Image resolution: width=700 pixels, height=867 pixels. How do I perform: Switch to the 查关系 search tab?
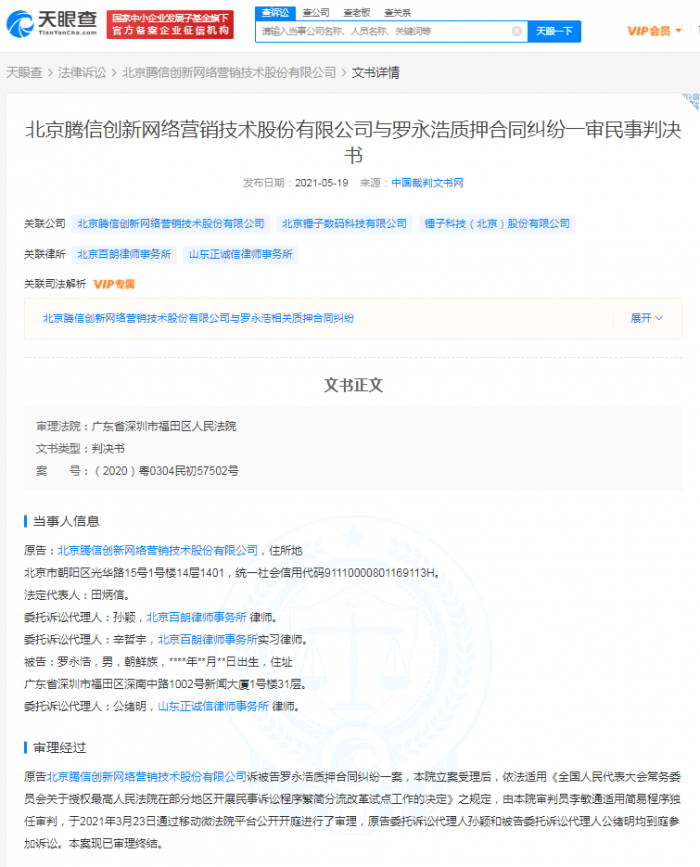pyautogui.click(x=398, y=13)
